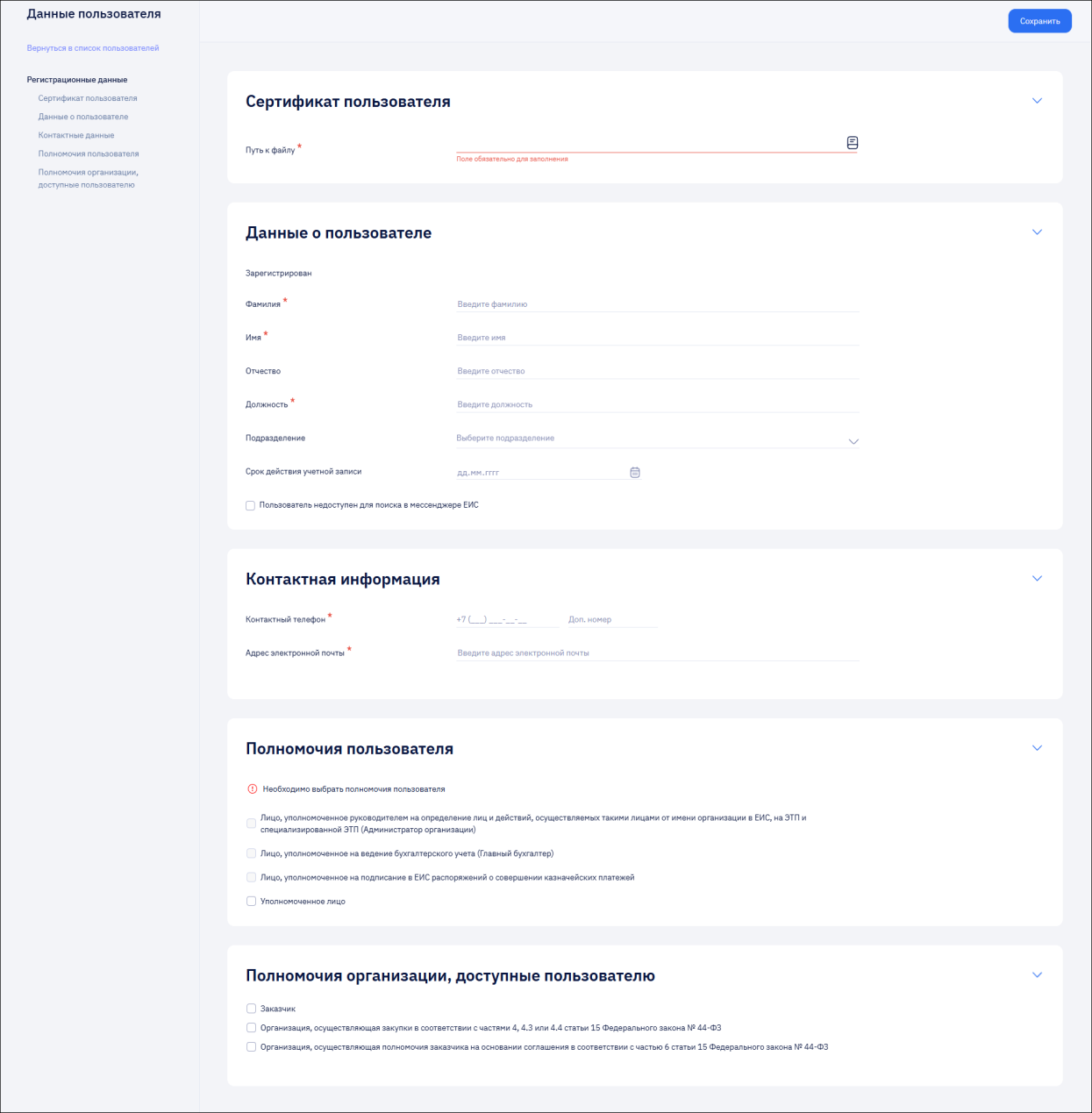Click the Фамилия input field
This screenshot has height=1113, width=1092.
point(657,304)
